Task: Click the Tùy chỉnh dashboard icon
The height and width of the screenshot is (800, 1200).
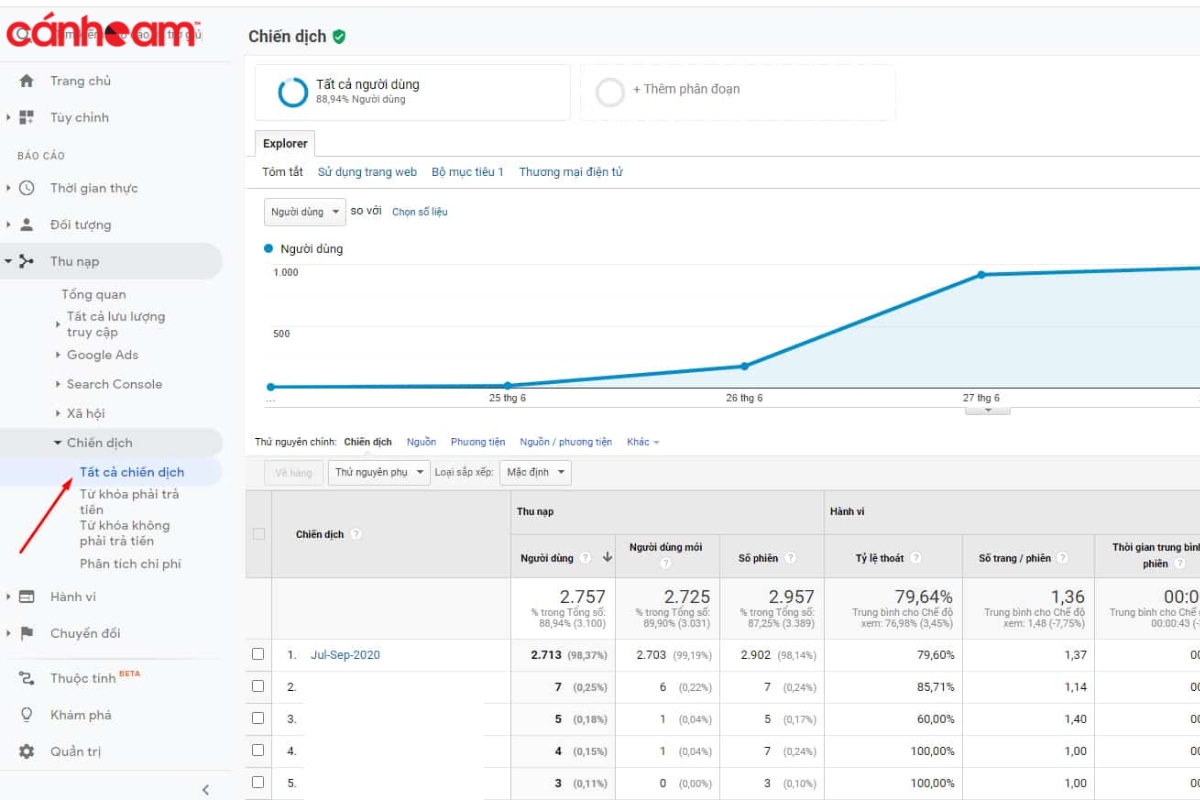Action: click(x=27, y=117)
